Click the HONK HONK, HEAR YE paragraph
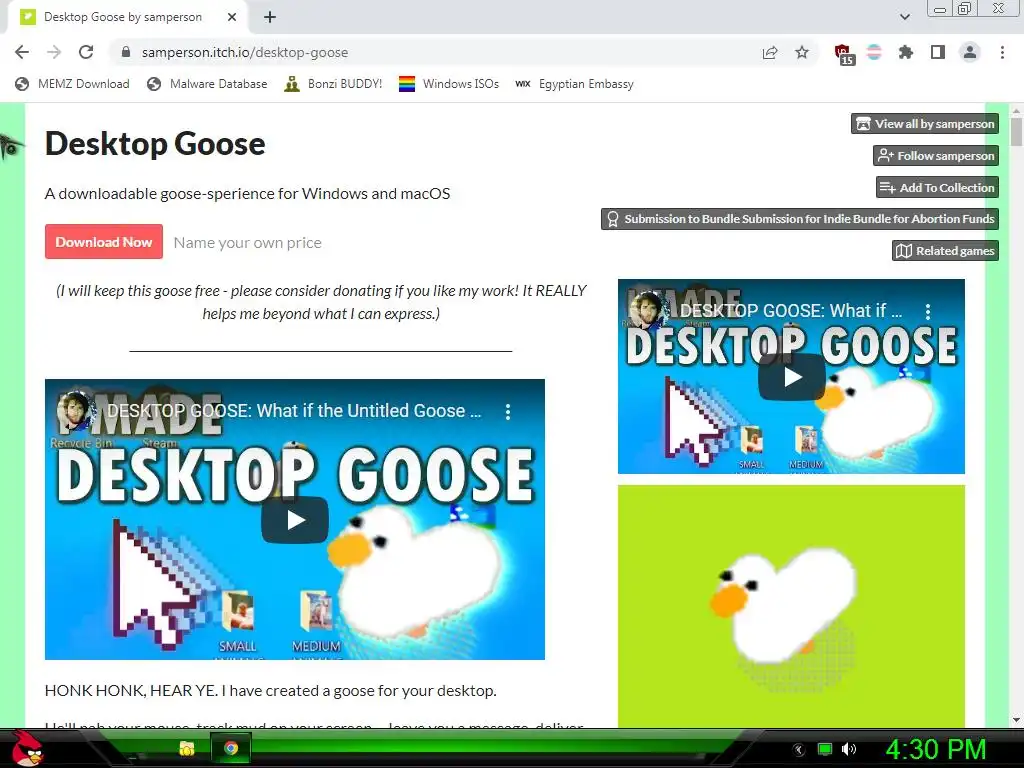This screenshot has height=768, width=1024. (x=270, y=690)
